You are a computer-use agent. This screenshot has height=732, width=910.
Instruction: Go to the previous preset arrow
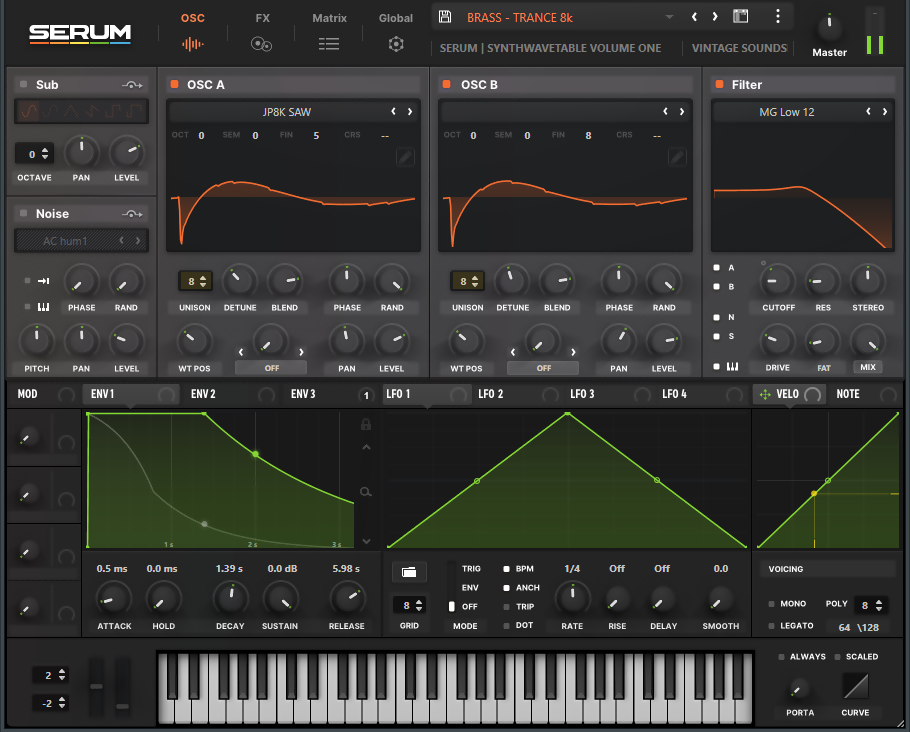coord(694,17)
